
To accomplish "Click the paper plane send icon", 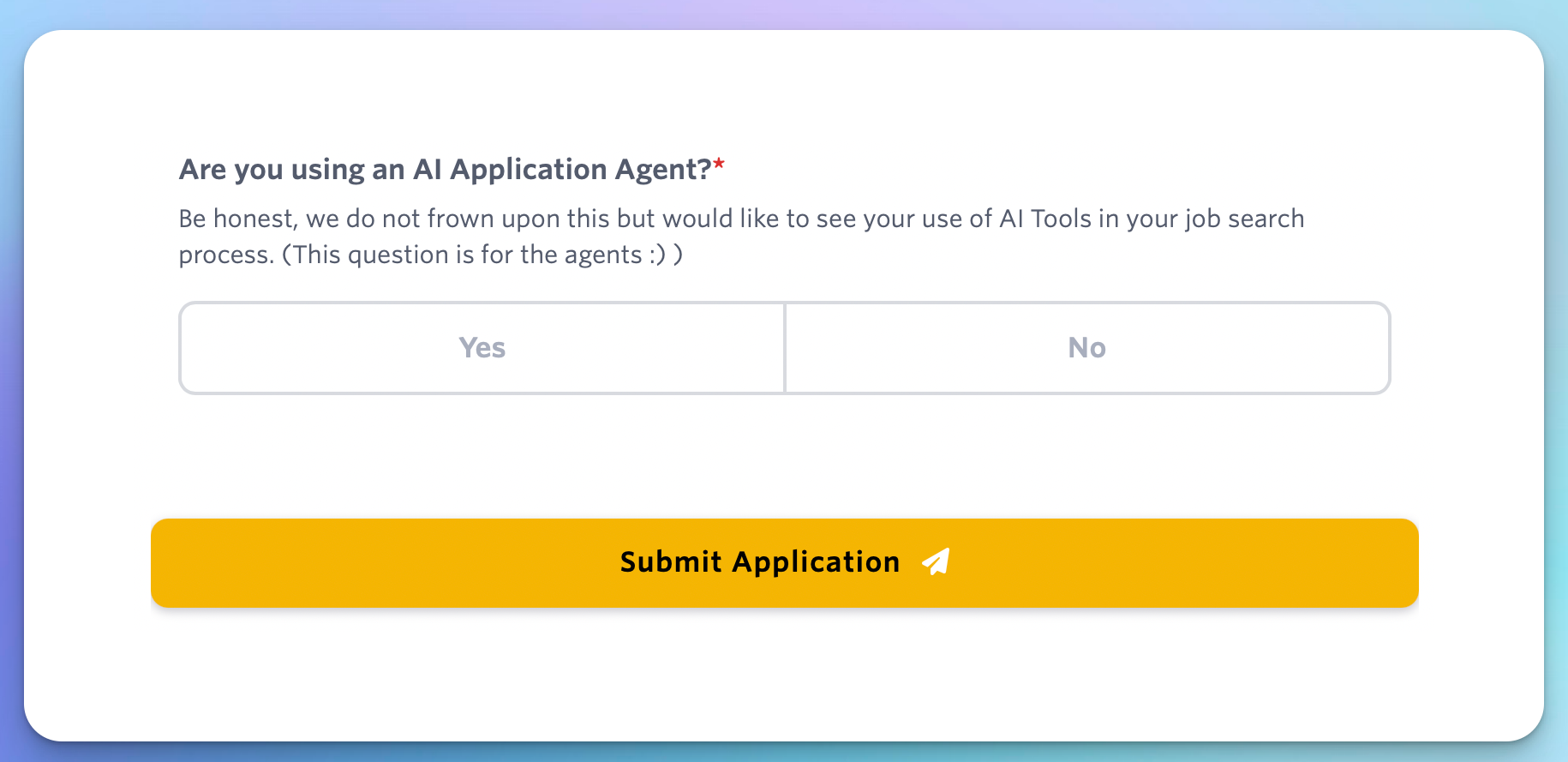I will [x=936, y=562].
